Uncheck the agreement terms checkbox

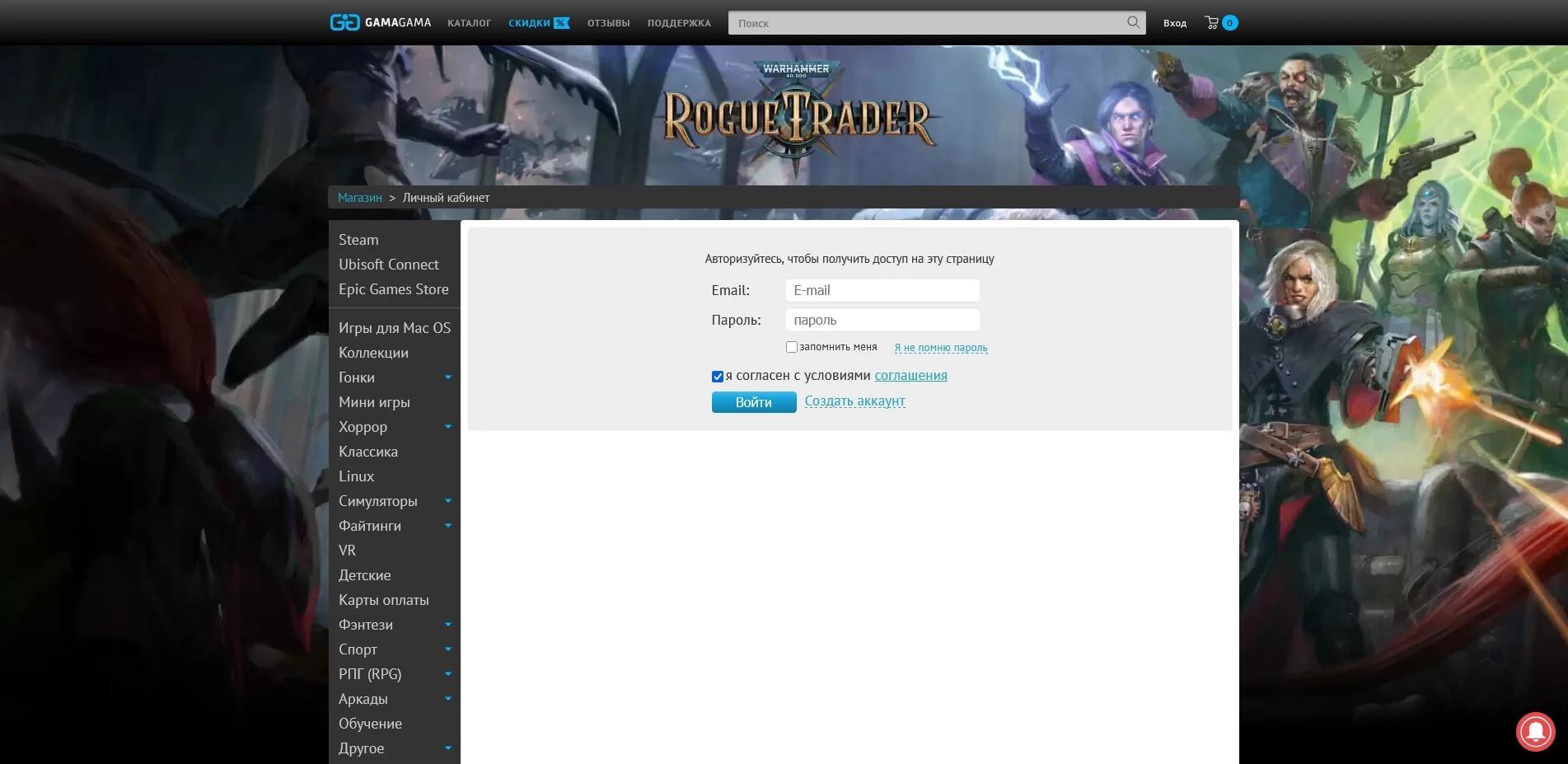(718, 377)
